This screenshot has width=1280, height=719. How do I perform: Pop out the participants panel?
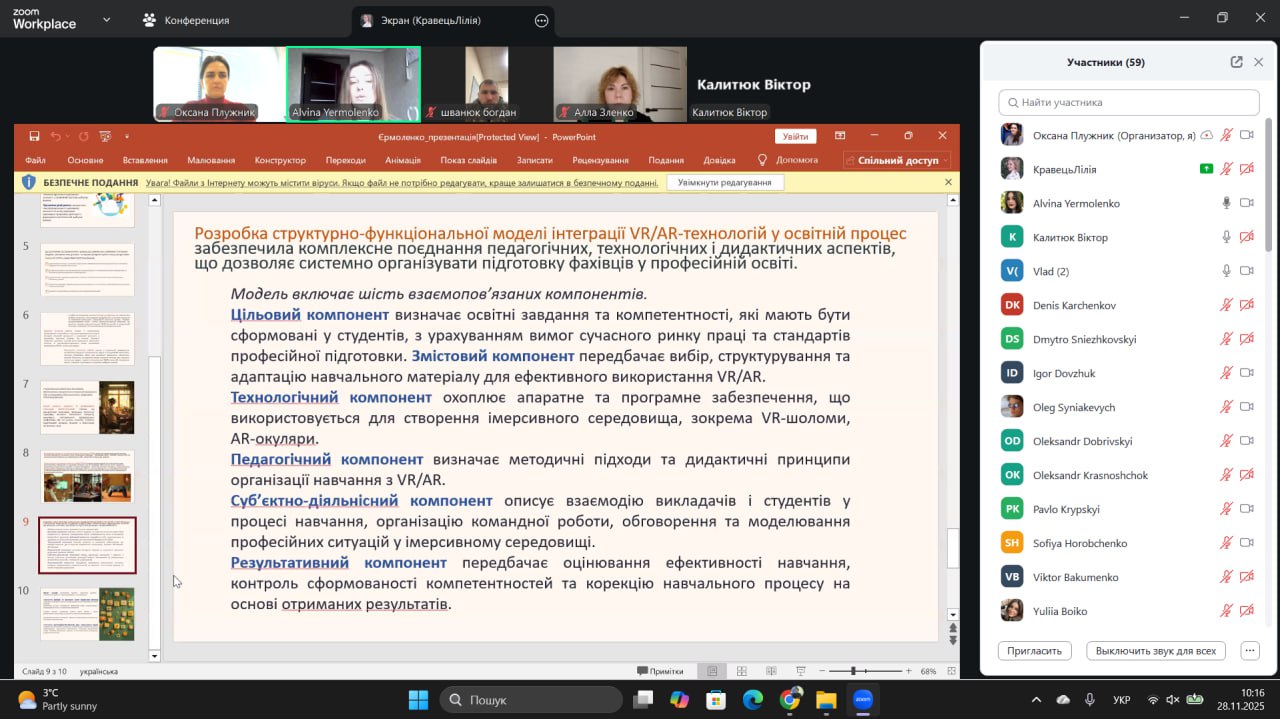coord(1237,62)
